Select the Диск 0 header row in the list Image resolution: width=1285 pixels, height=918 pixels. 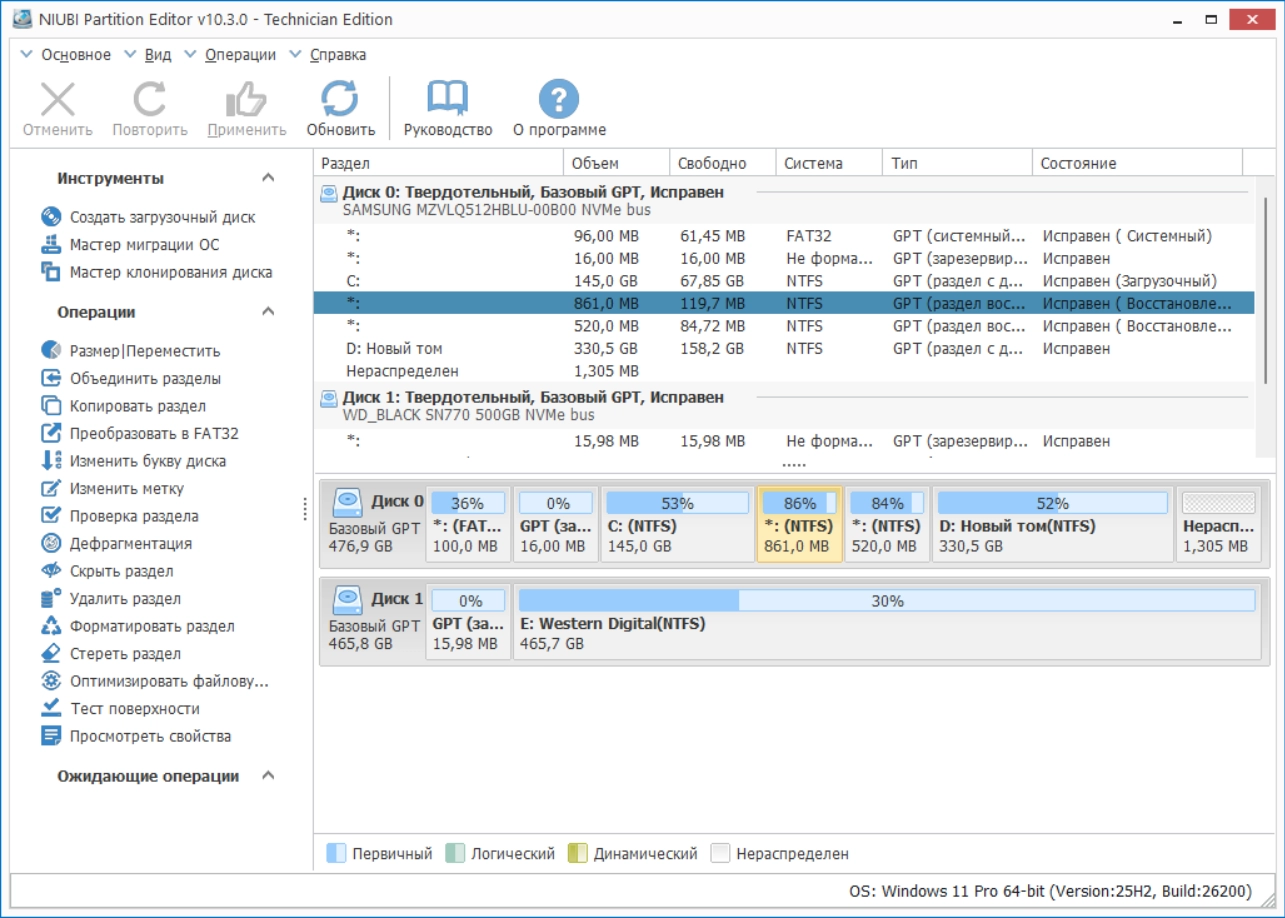(784, 201)
